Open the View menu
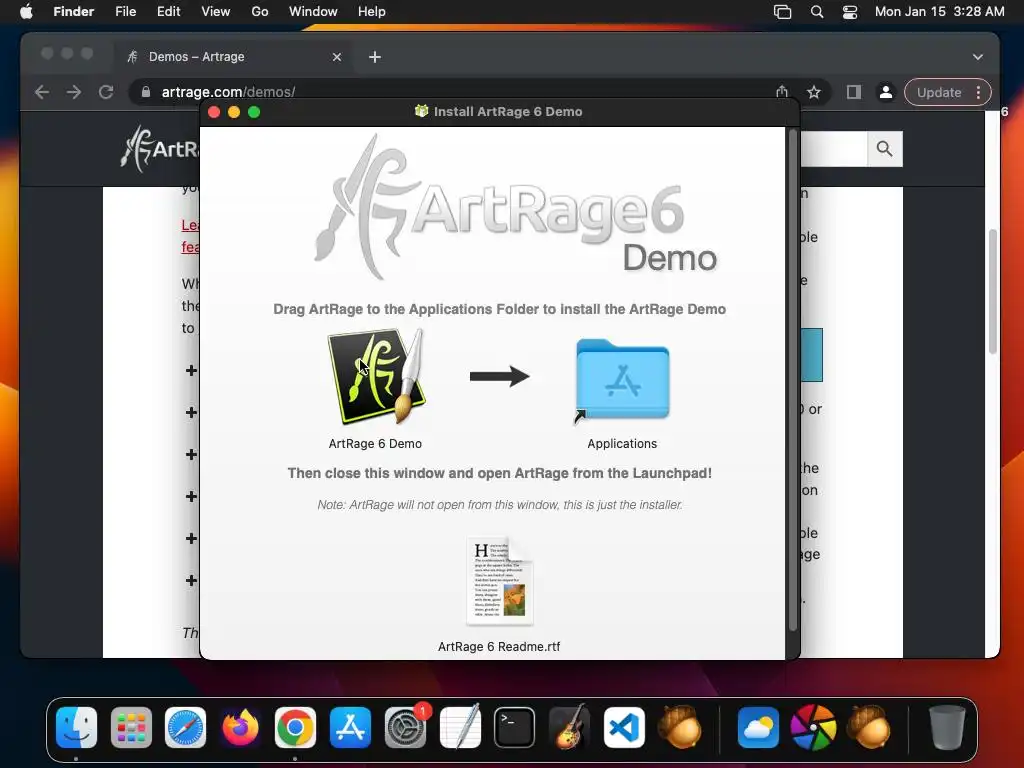The height and width of the screenshot is (768, 1024). pyautogui.click(x=216, y=12)
